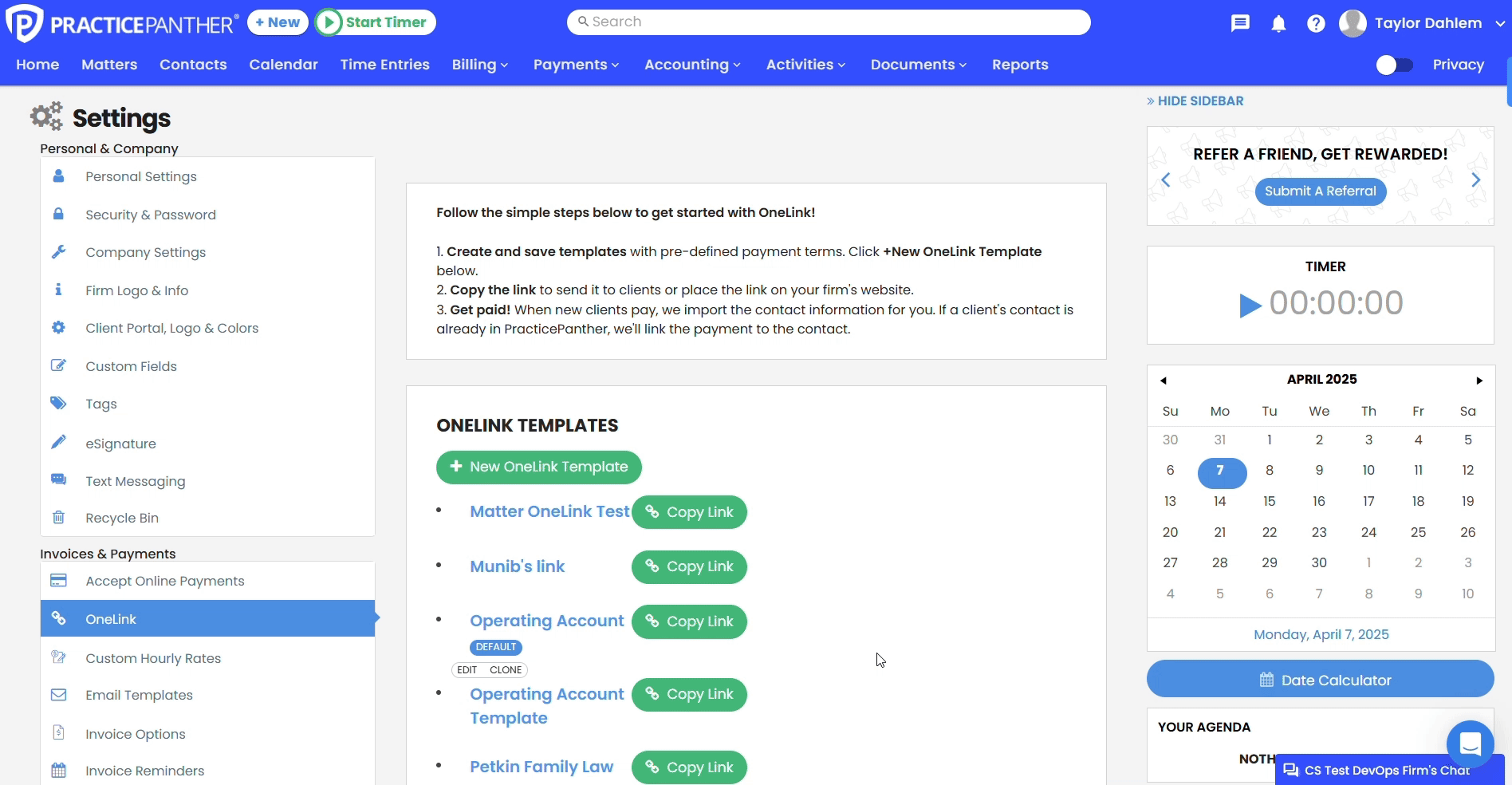1512x785 pixels.
Task: Toggle the Privacy switch
Action: (1394, 65)
